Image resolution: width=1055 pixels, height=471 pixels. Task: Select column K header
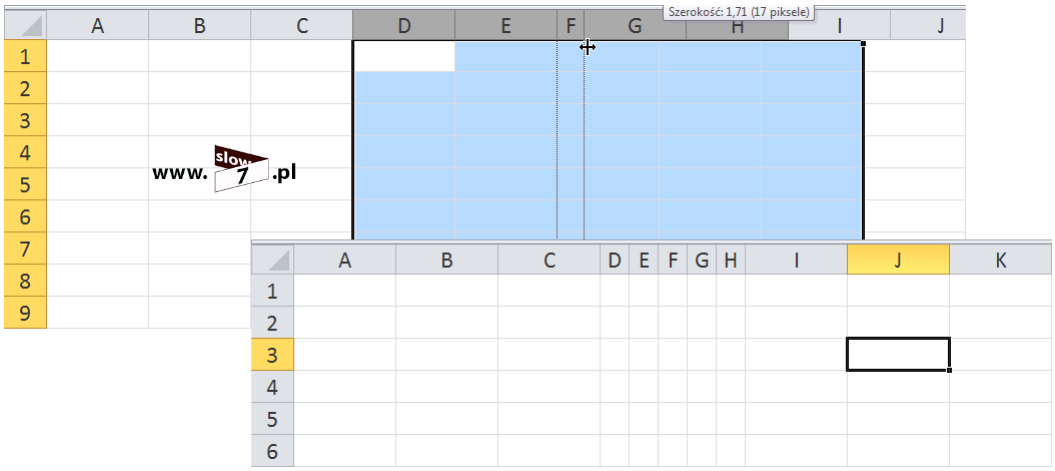click(1001, 260)
